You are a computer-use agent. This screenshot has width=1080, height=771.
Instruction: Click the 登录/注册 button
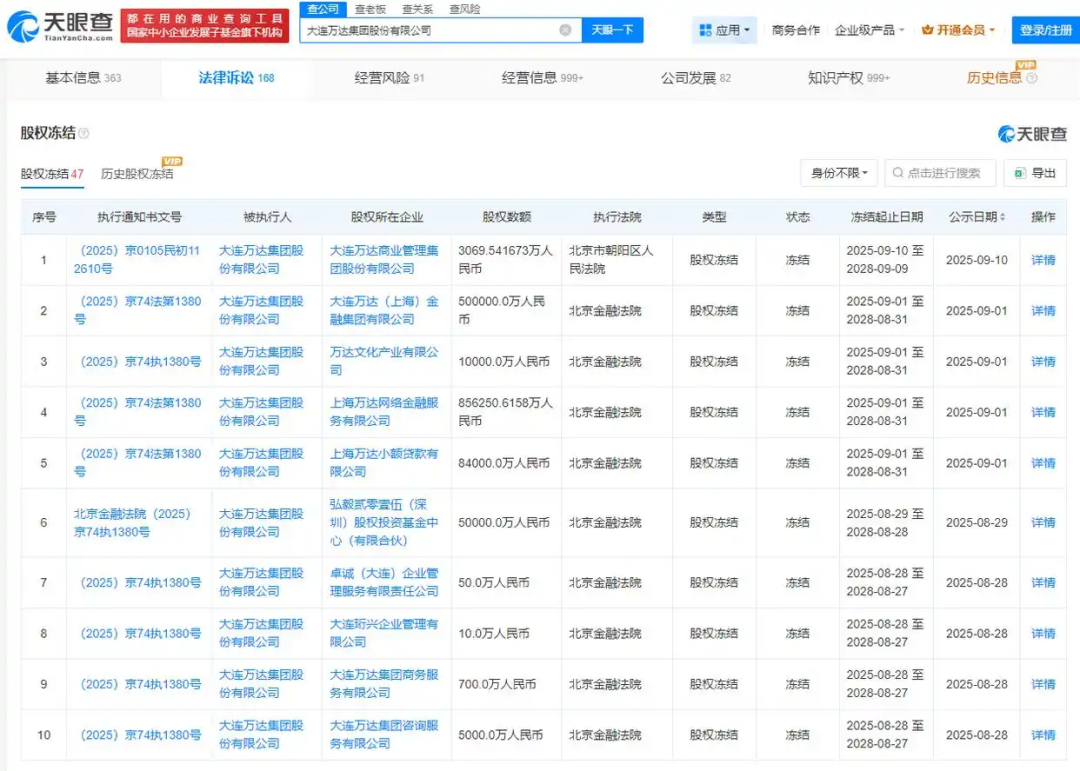point(1045,30)
